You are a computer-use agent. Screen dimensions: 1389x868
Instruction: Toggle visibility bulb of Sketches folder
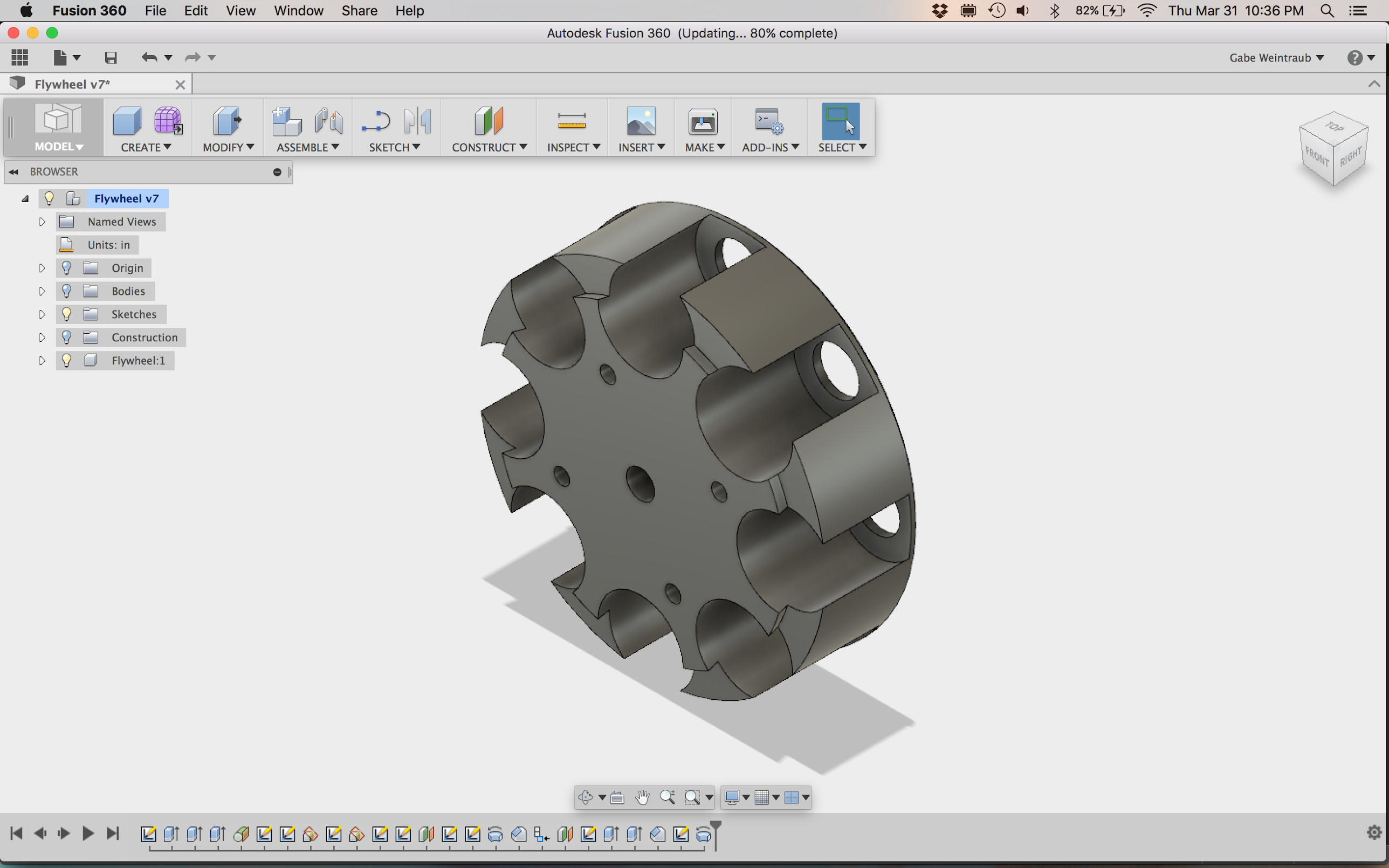tap(66, 314)
